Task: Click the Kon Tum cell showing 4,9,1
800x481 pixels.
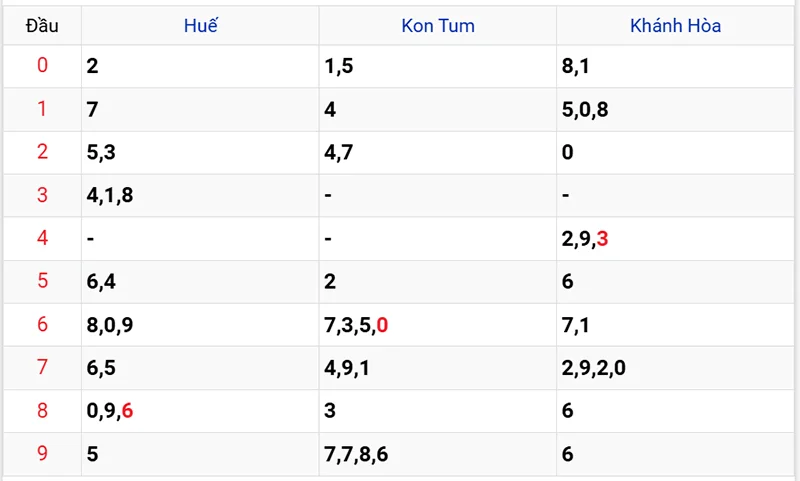Action: (x=347, y=368)
